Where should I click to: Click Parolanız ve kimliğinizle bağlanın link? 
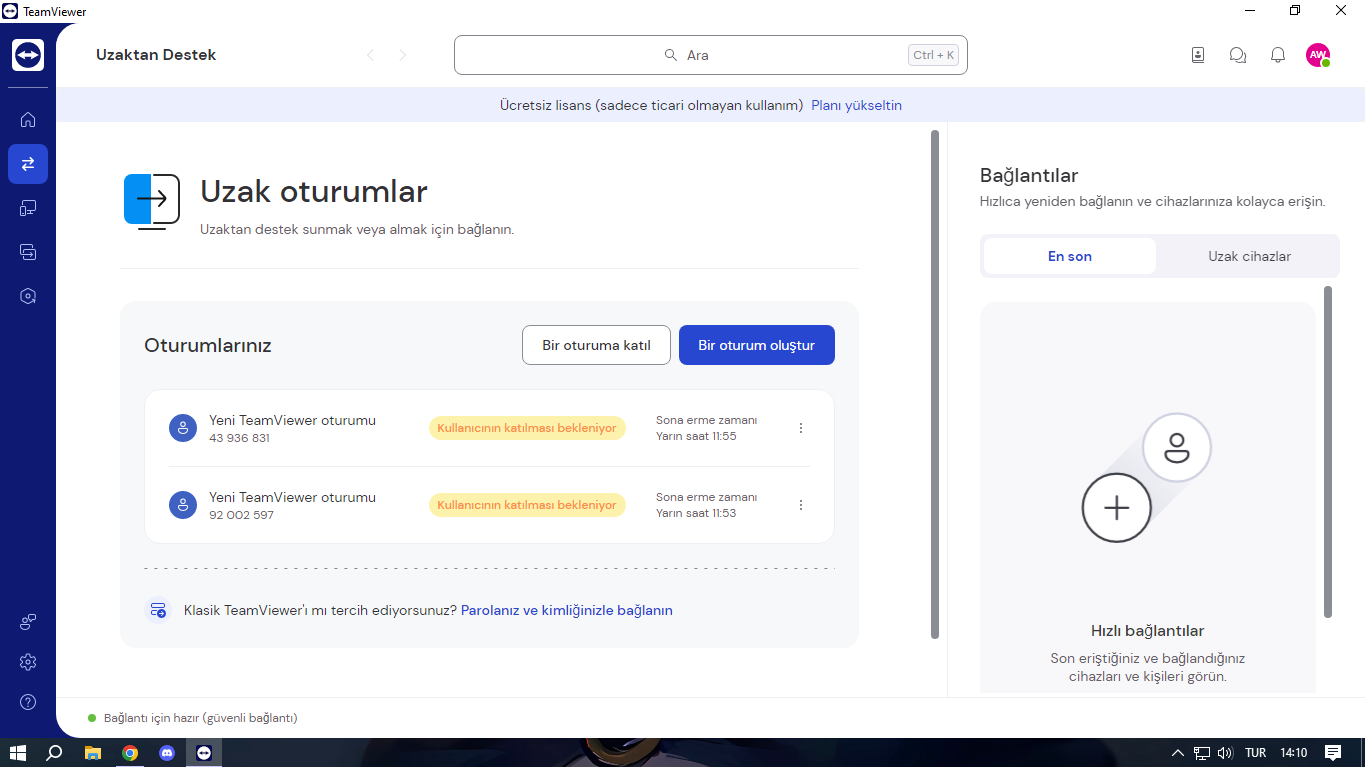[567, 610]
